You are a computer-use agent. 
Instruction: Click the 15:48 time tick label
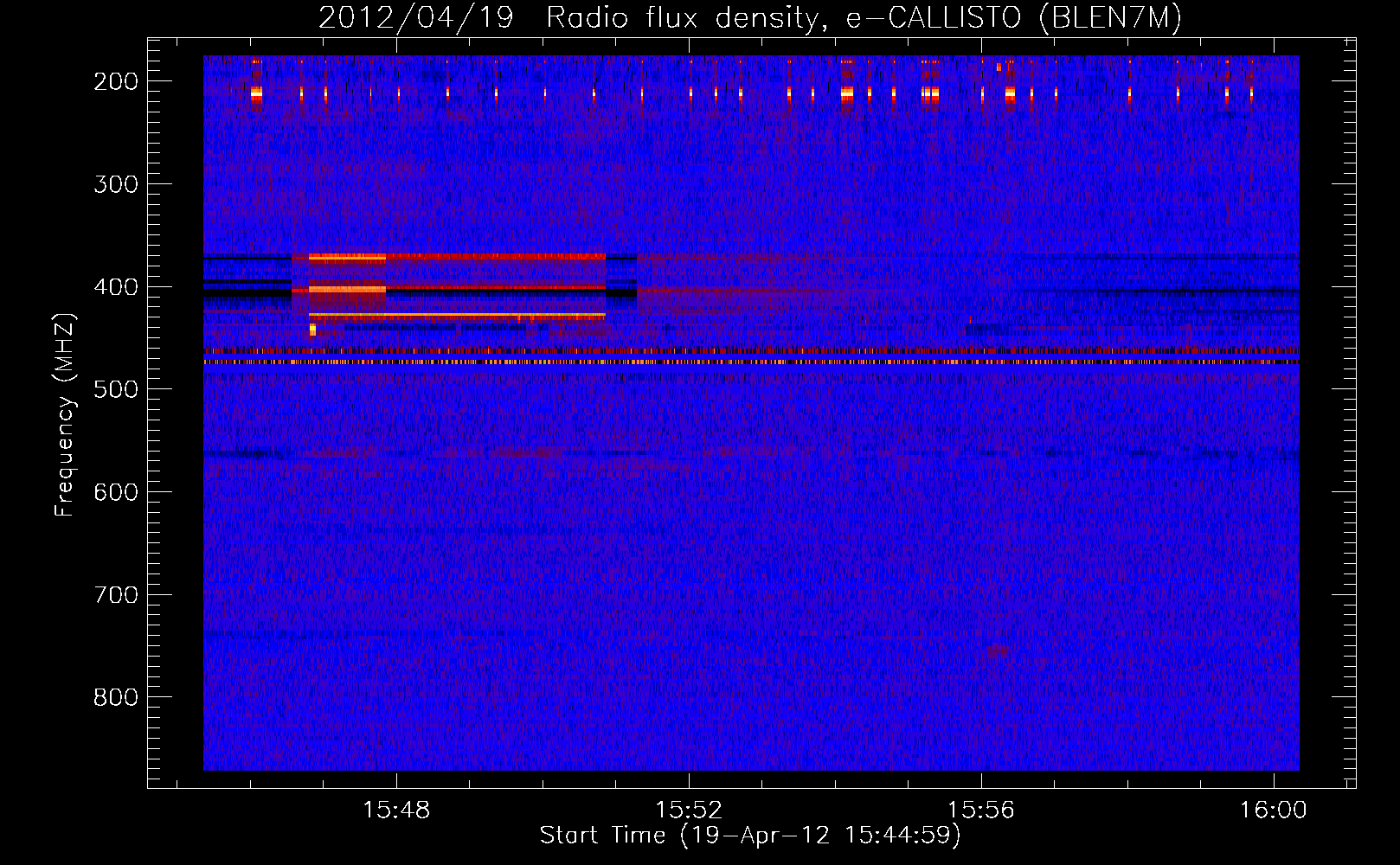tap(396, 811)
